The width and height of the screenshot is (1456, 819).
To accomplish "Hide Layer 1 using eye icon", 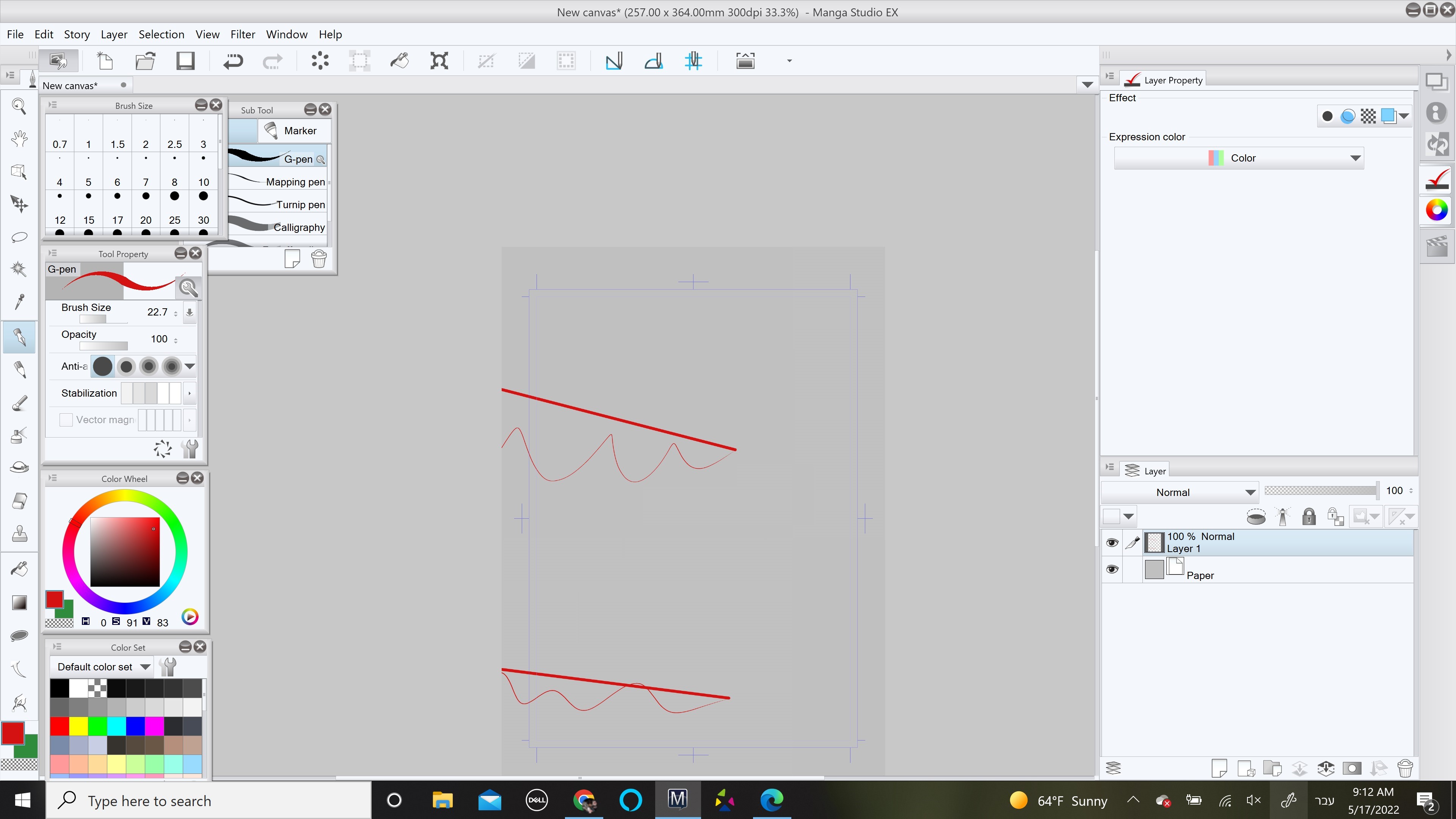I will click(x=1112, y=543).
